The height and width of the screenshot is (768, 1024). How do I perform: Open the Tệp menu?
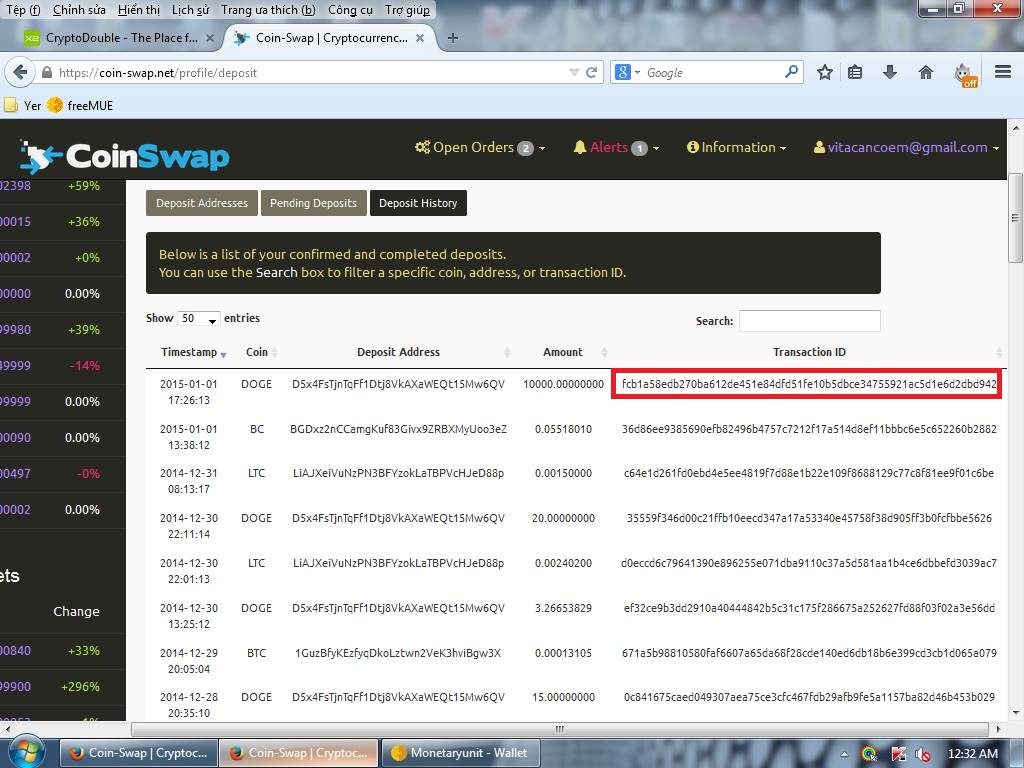[x=23, y=10]
